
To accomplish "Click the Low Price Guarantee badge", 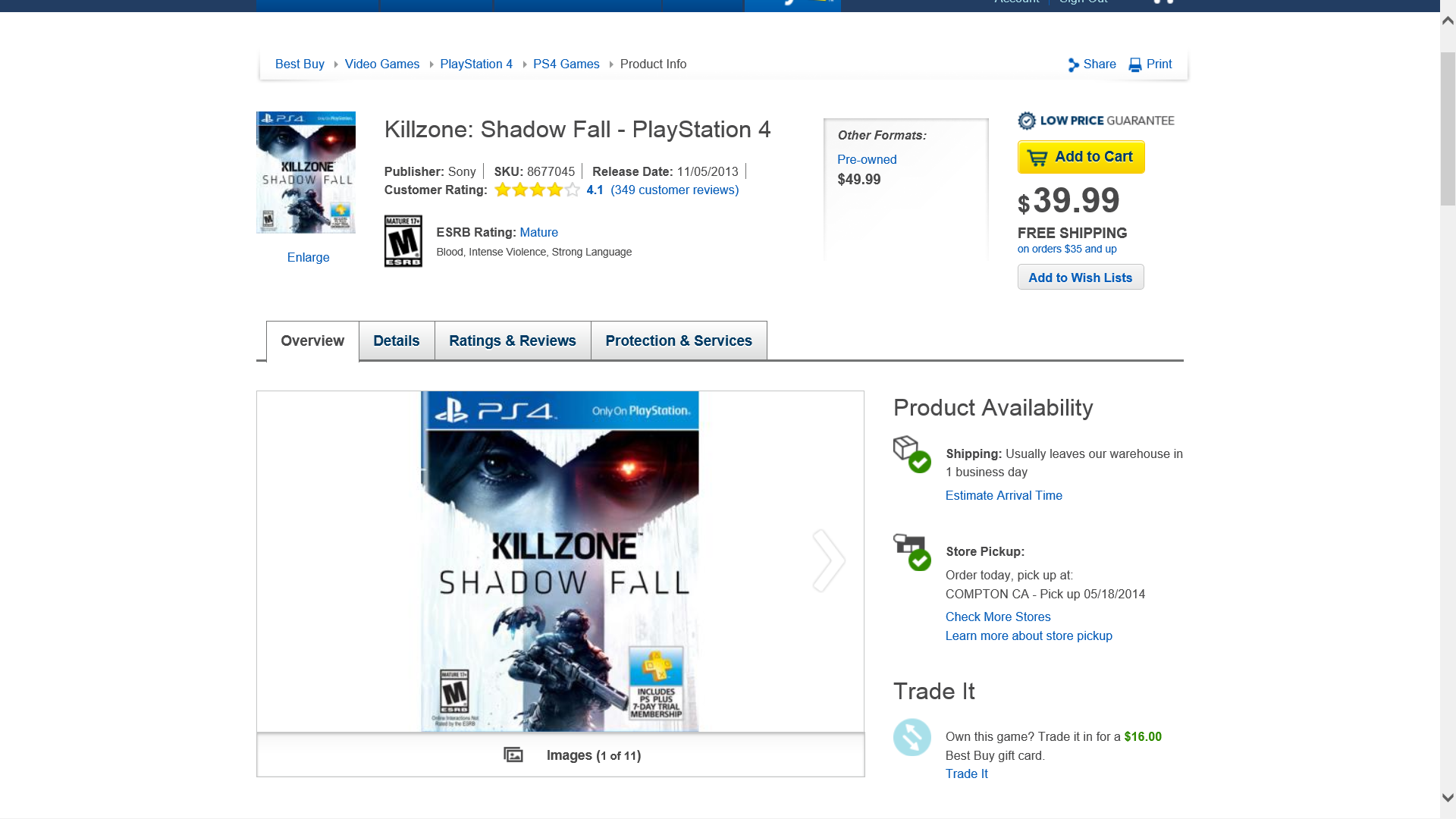I will coord(1096,121).
